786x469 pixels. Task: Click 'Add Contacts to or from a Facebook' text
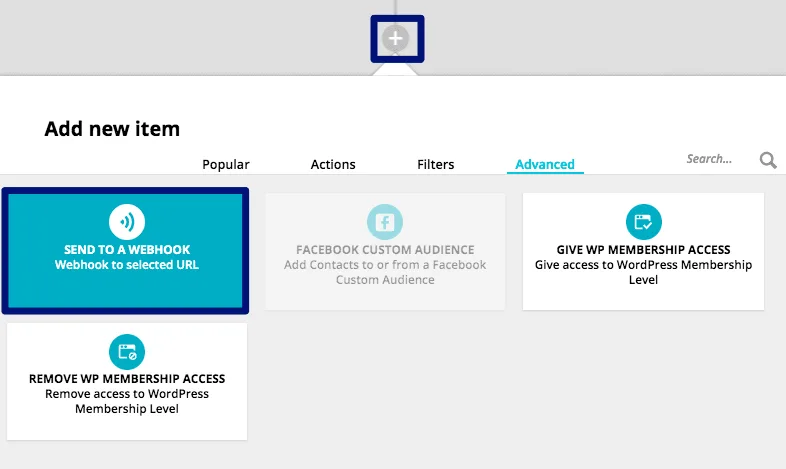tap(385, 265)
